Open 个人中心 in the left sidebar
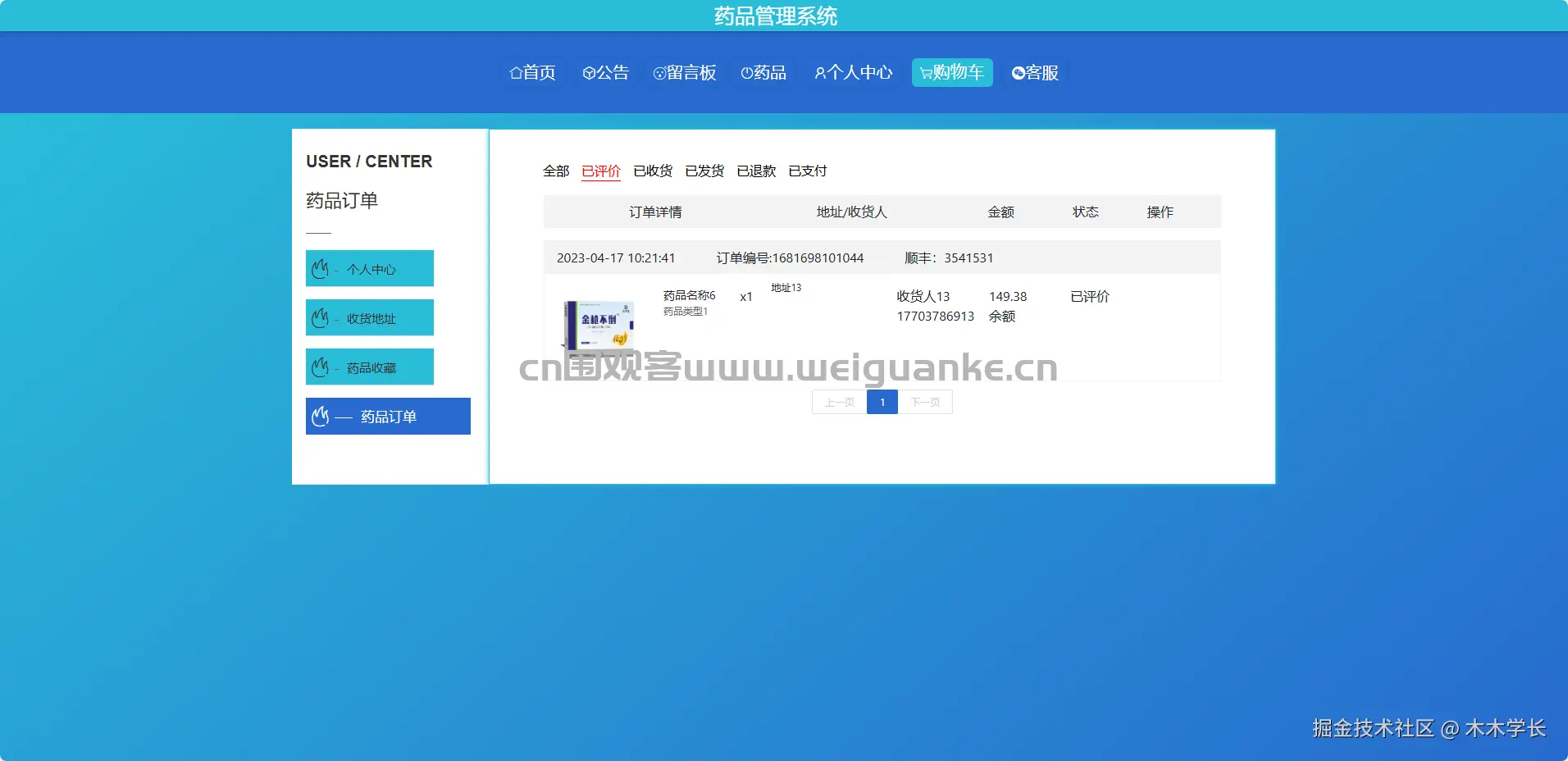The image size is (1568, 761). click(370, 268)
